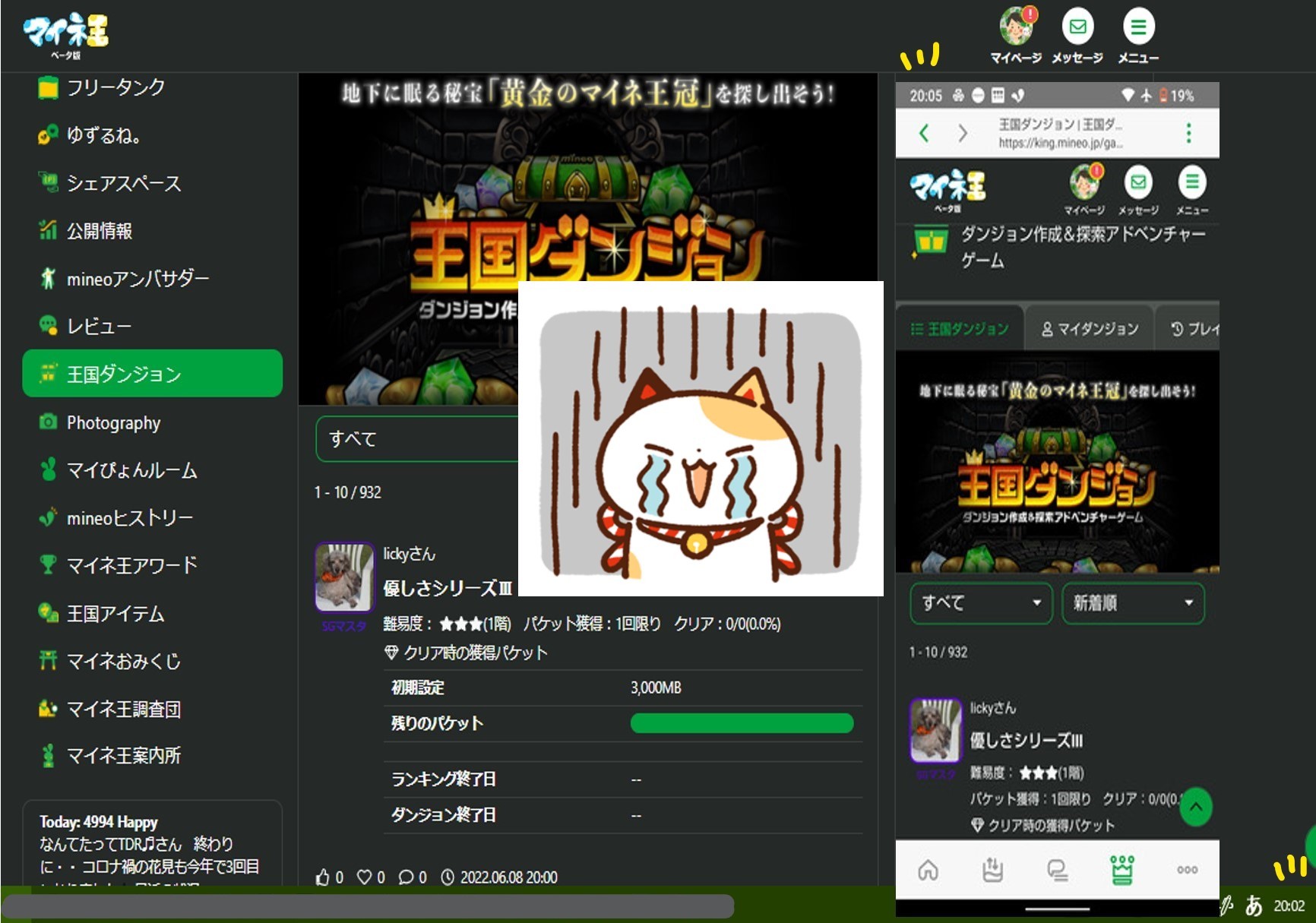Go to シェアスペース in the sidebar

tap(152, 183)
